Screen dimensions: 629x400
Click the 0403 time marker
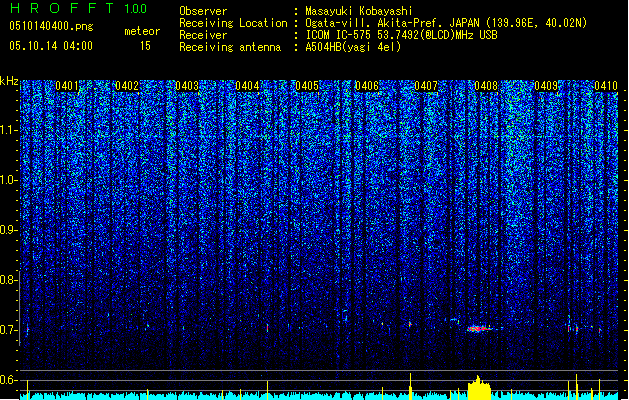[x=187, y=86]
